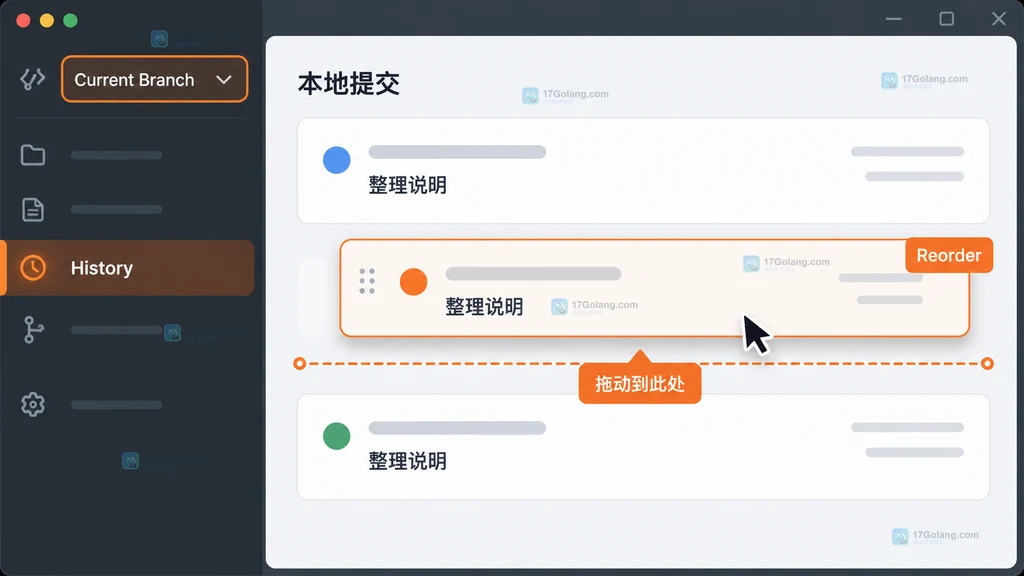Select the green dot's 整理说明 text

pyautogui.click(x=408, y=462)
